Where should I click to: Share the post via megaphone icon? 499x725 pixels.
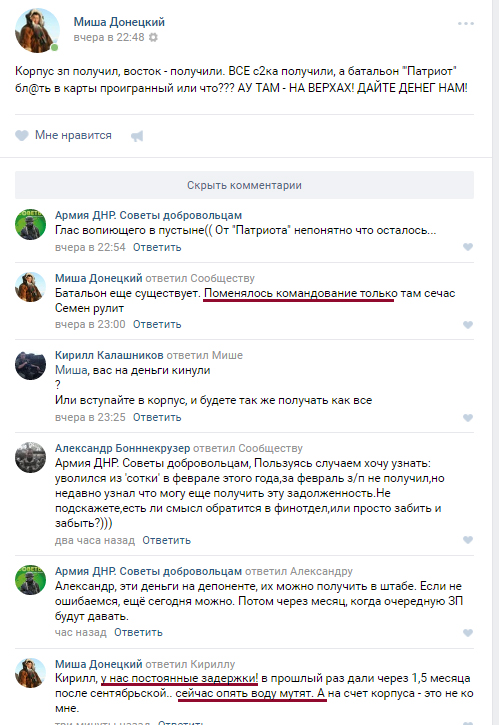click(x=137, y=136)
